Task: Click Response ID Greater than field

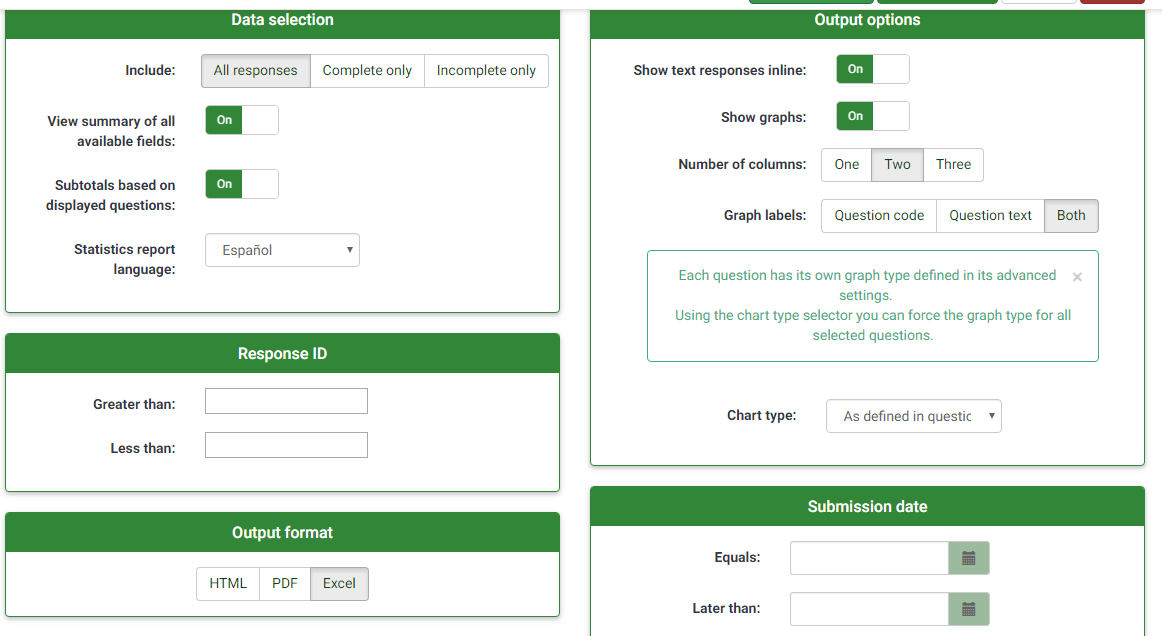Action: [x=286, y=401]
